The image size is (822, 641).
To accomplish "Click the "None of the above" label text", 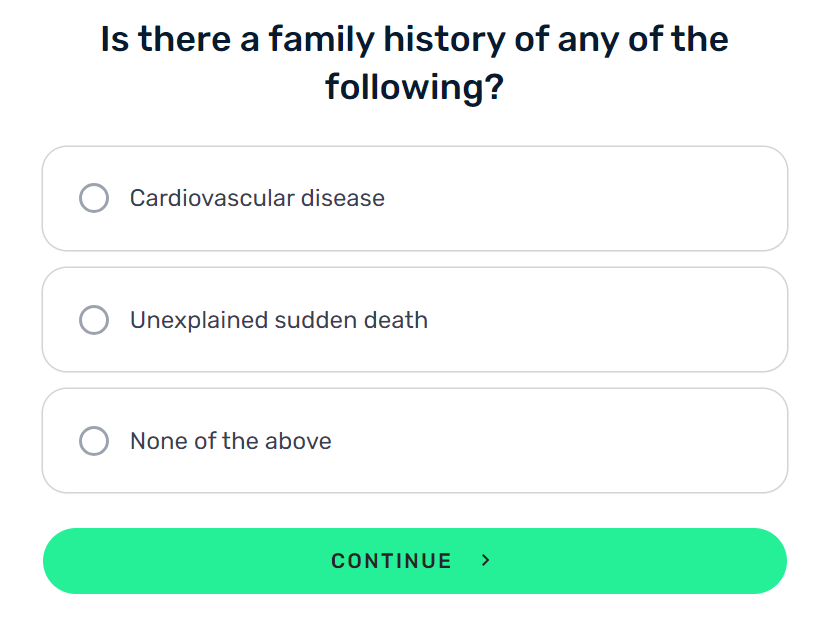I will (231, 441).
